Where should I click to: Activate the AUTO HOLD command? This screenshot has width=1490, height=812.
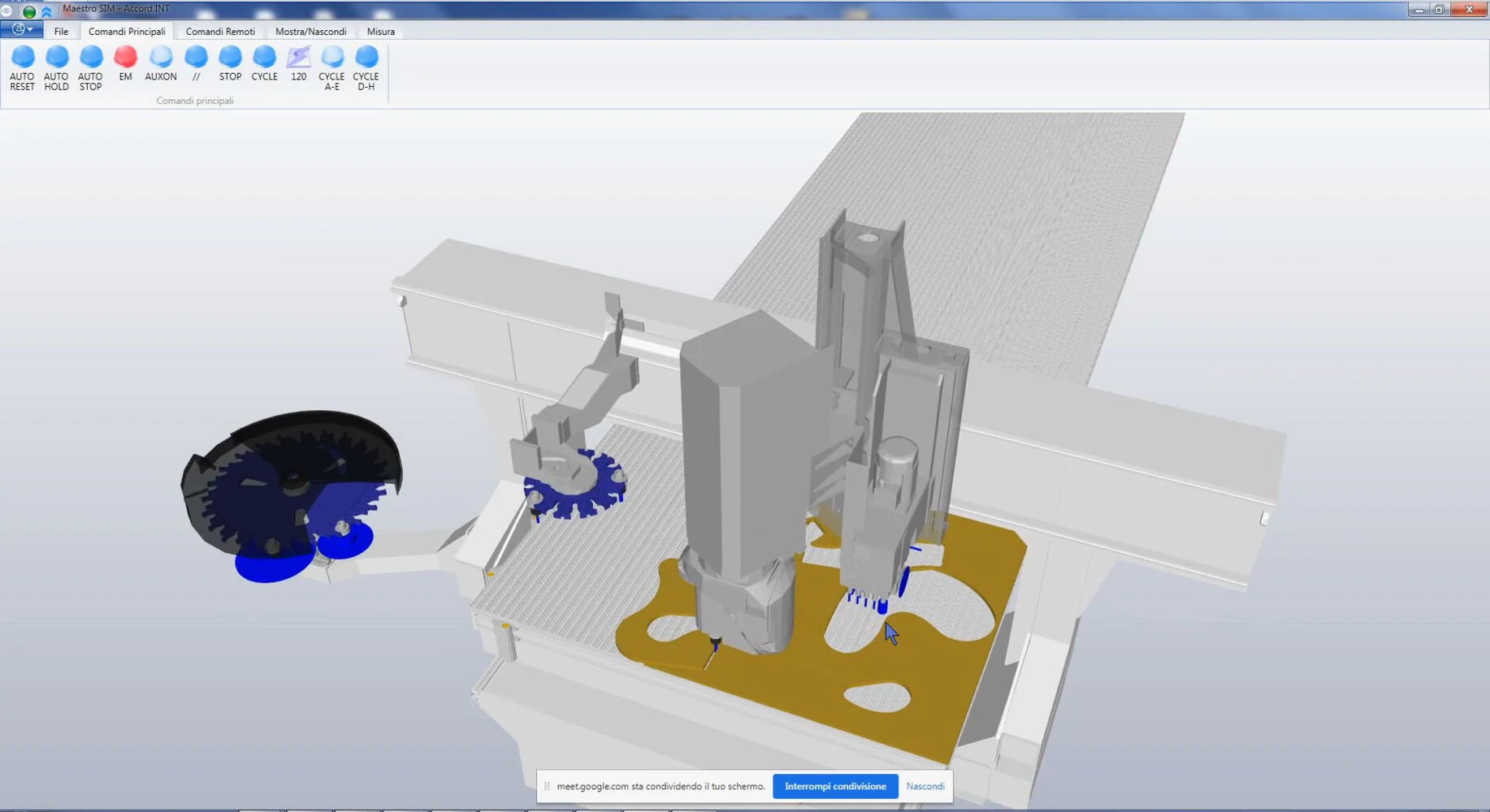56,58
